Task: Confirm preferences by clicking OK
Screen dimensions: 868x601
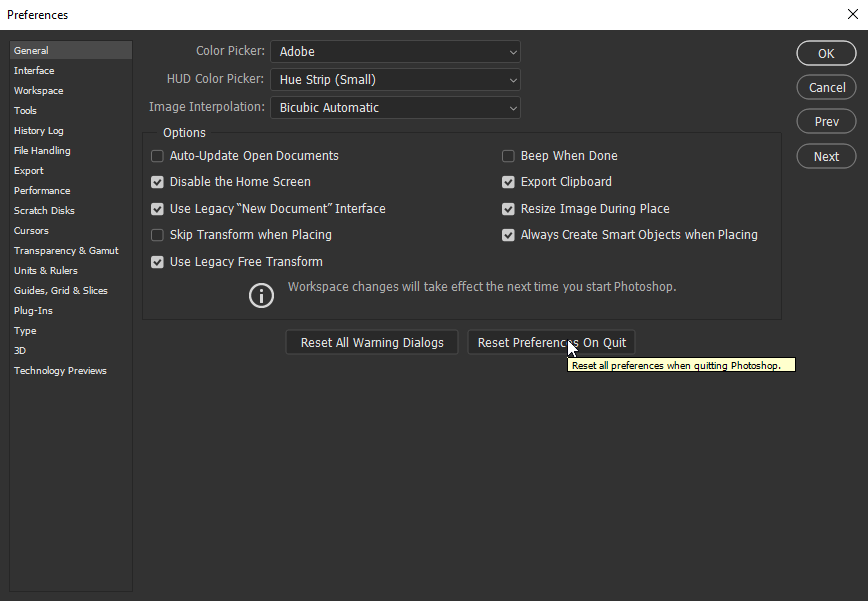Action: pos(826,53)
